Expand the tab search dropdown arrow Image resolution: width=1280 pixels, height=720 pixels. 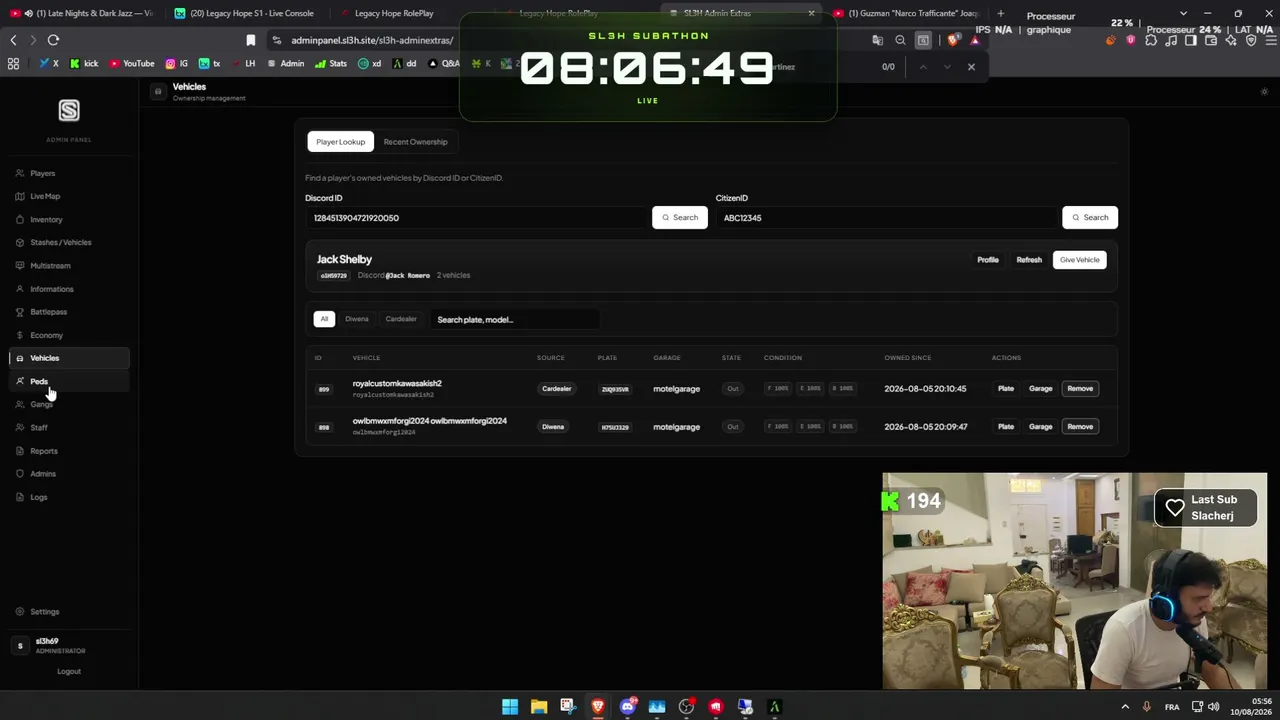pos(1183,13)
